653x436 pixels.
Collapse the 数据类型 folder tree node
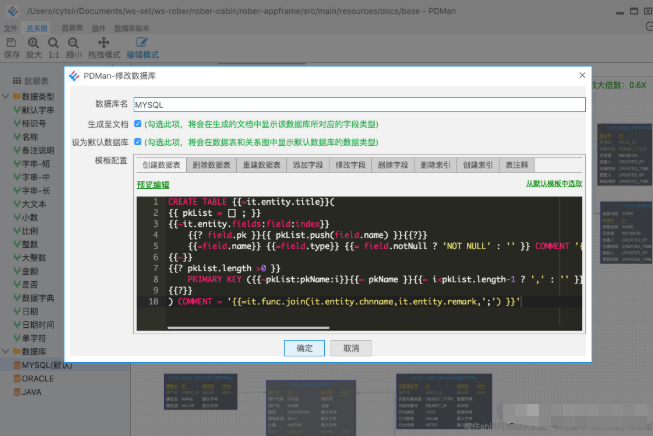(6, 96)
